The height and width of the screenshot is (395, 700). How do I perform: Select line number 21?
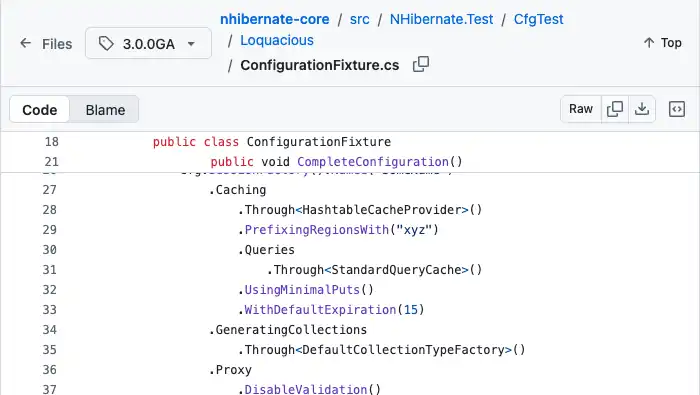[x=52, y=162]
